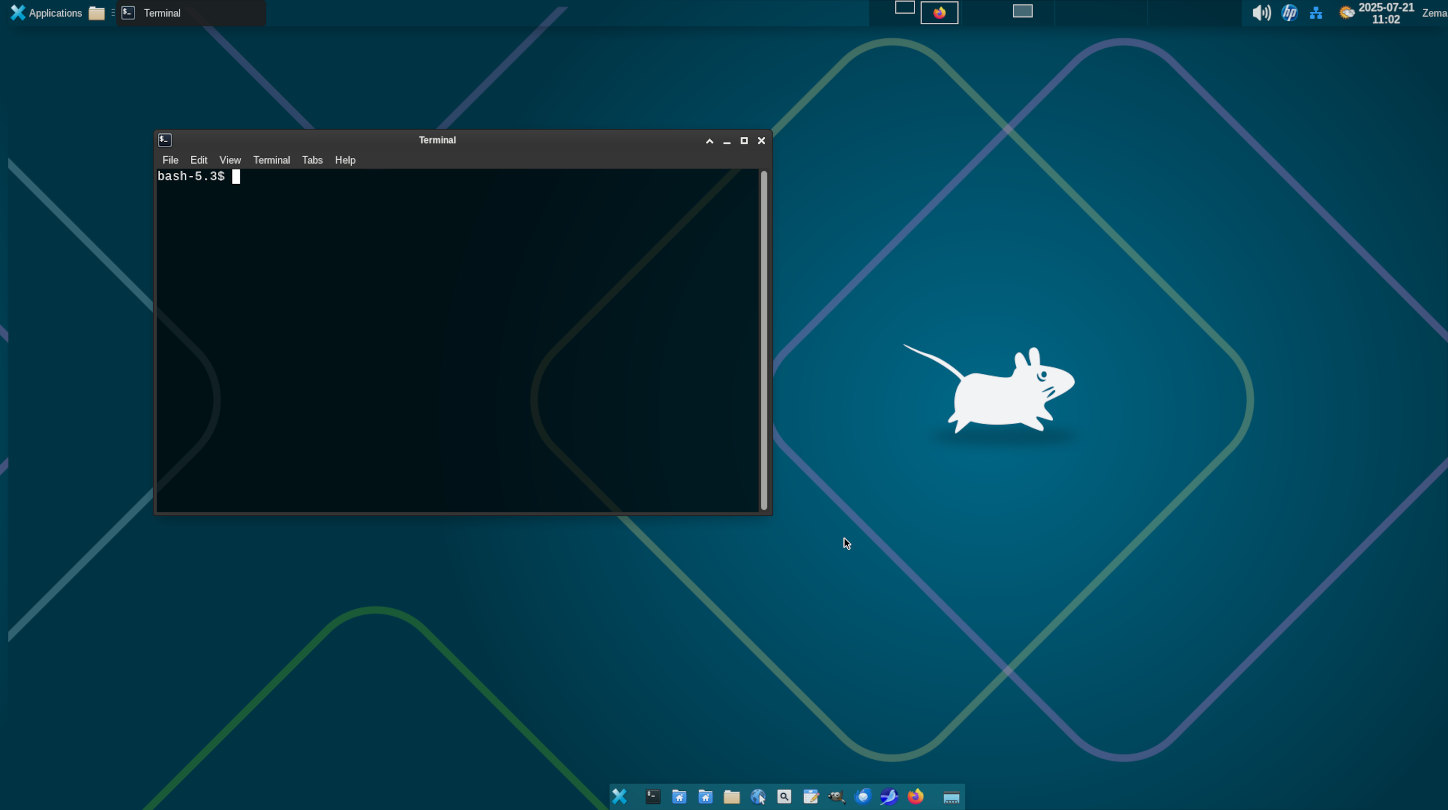Open the File menu in Terminal

(170, 160)
